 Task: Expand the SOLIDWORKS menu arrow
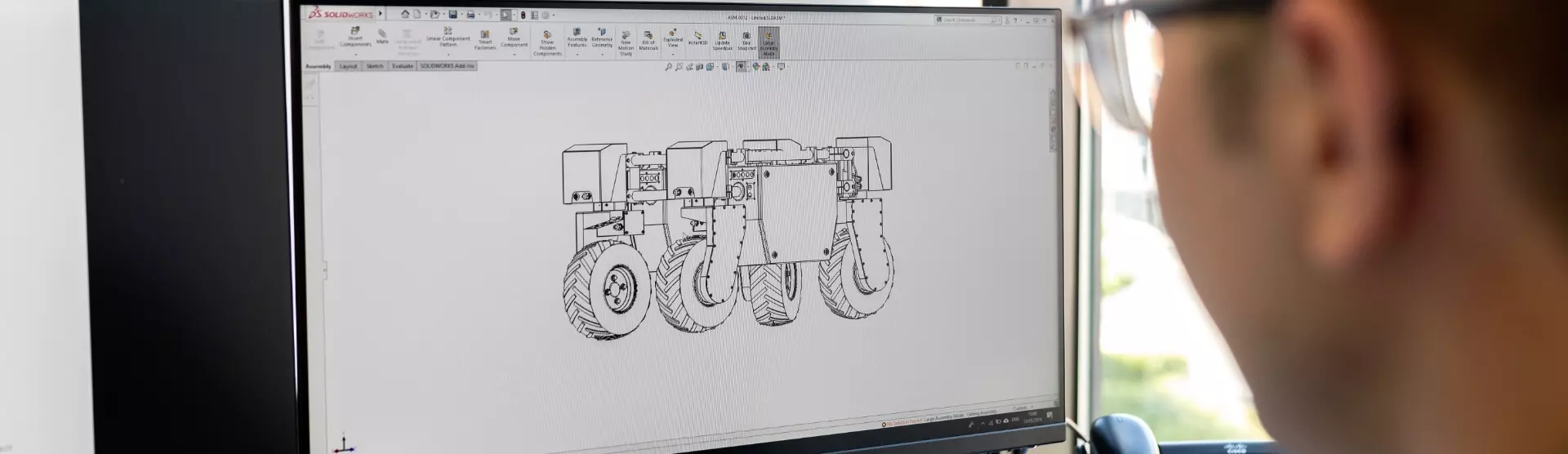pos(381,14)
